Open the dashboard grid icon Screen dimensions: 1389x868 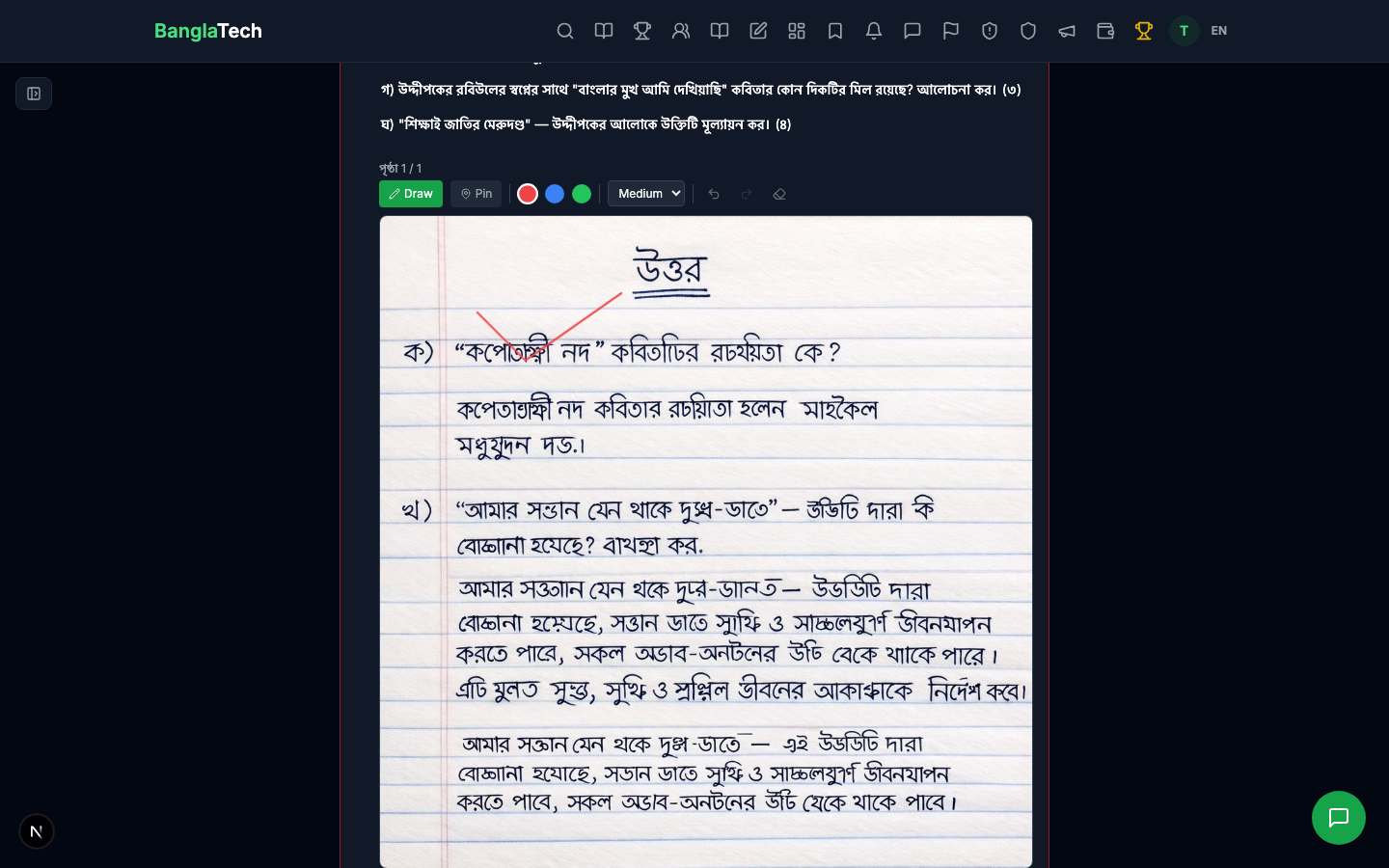(x=797, y=31)
